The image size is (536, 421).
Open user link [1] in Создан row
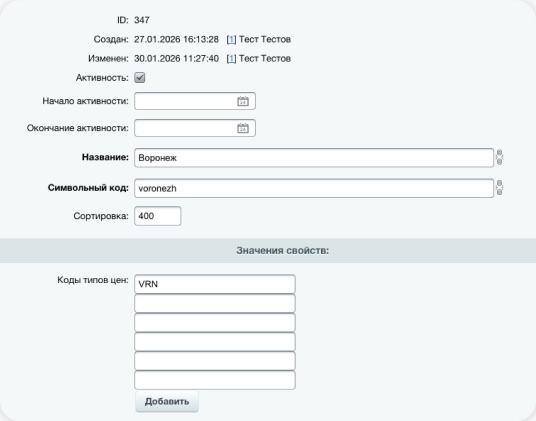point(231,39)
